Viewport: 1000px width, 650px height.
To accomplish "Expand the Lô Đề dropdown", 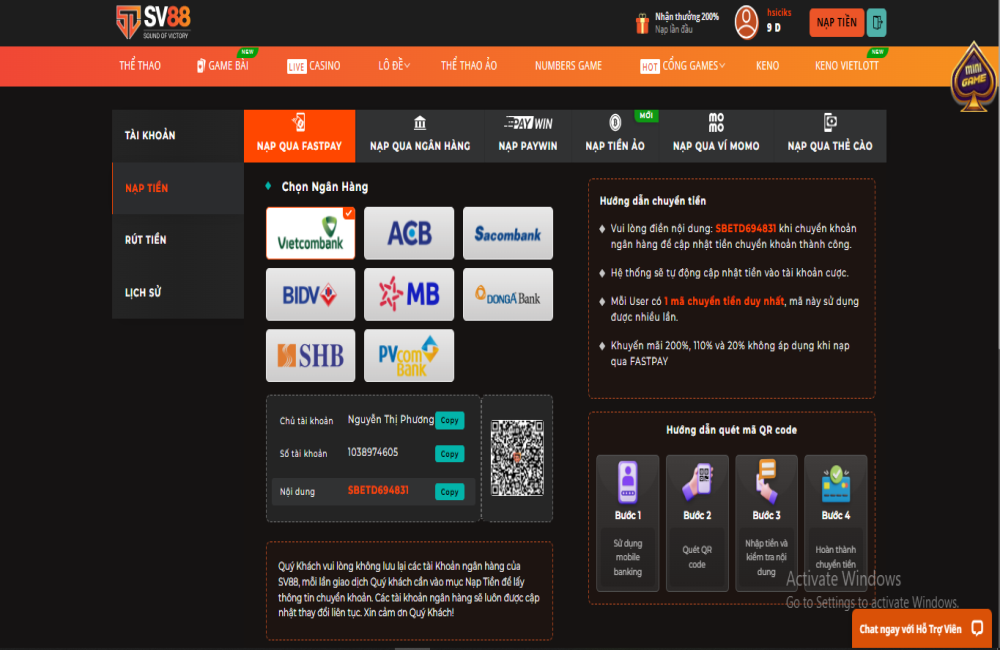I will [x=393, y=66].
